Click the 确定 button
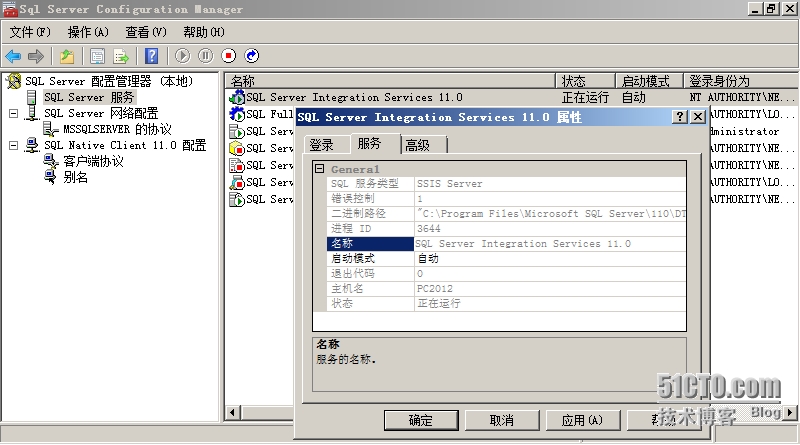 421,421
